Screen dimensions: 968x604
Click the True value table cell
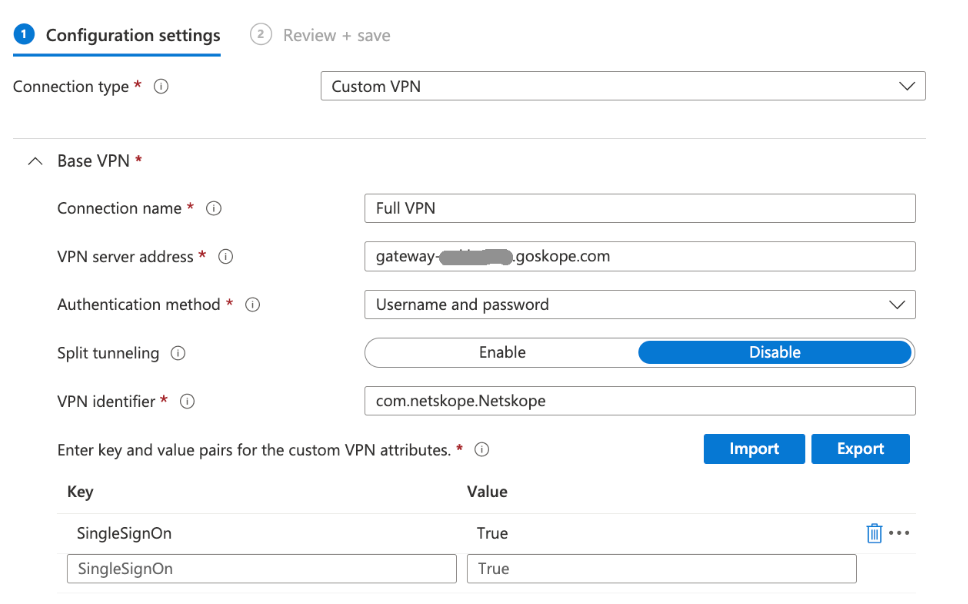(492, 533)
